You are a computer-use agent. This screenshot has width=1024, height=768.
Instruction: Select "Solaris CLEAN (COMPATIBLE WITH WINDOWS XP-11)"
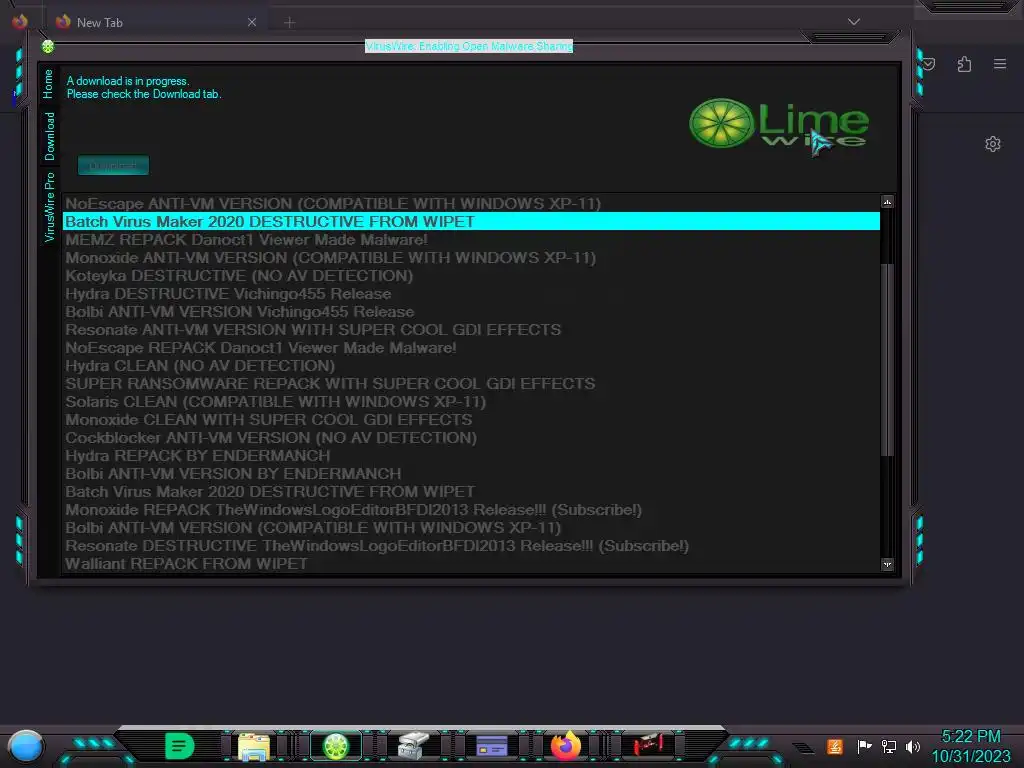coord(472,402)
